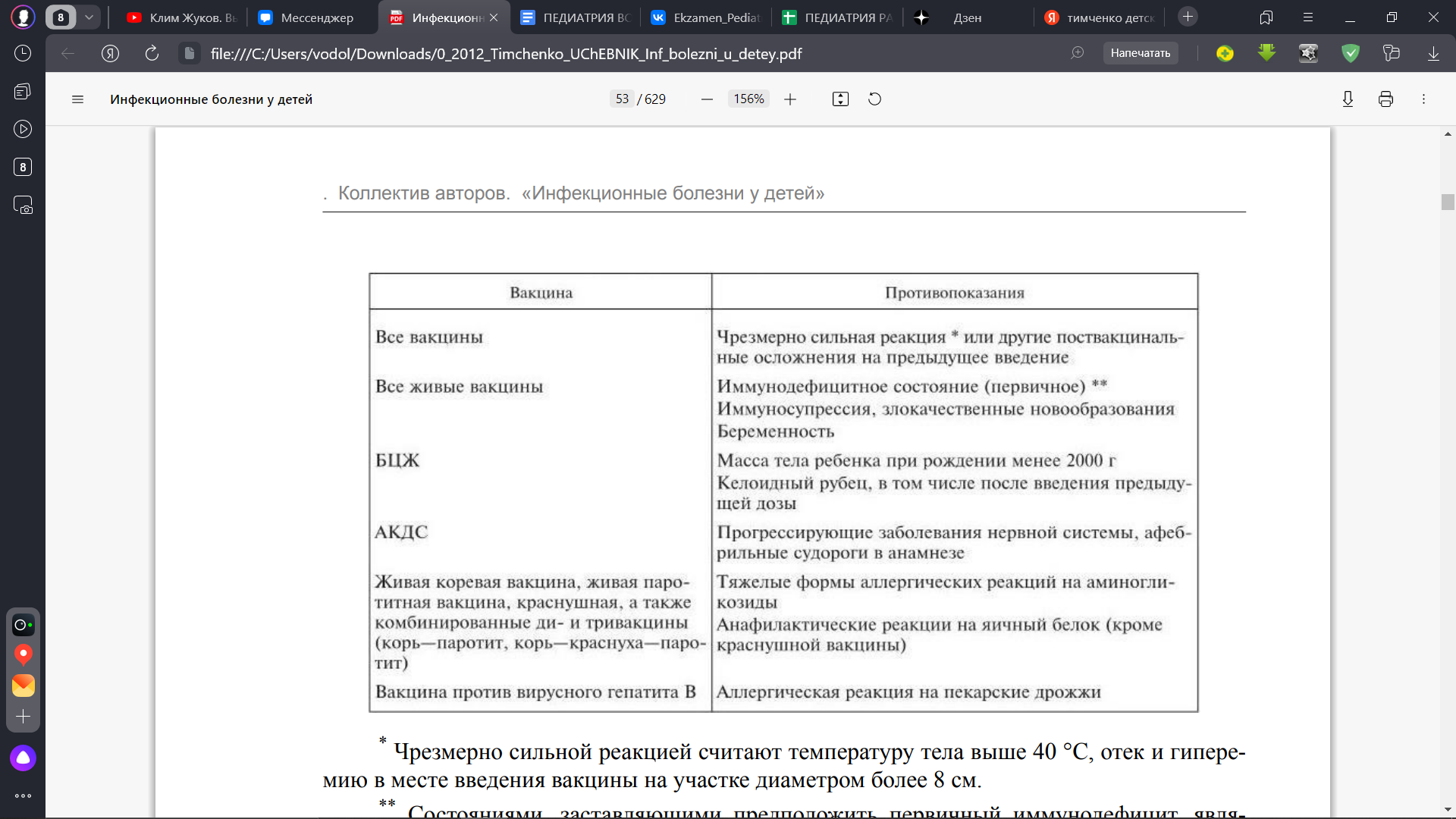Click the Все живые вакцины cell
Image resolution: width=1456 pixels, height=819 pixels.
(459, 387)
